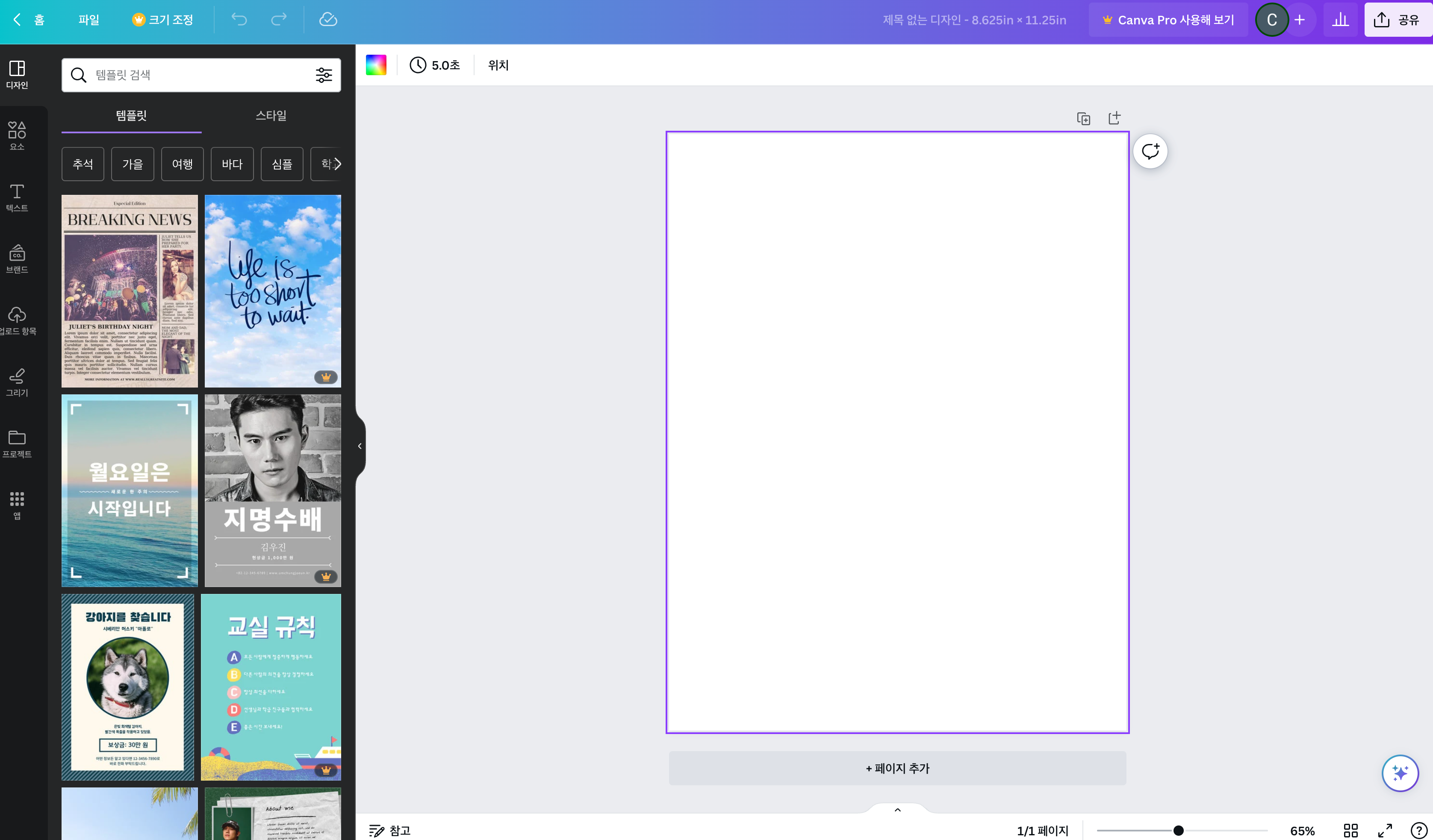Click the undo arrow in top bar
This screenshot has height=840, width=1433.
pos(239,20)
